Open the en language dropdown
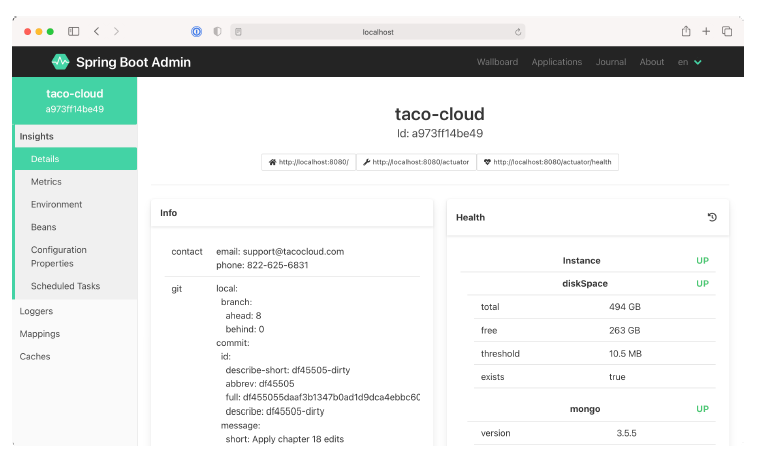 [690, 62]
